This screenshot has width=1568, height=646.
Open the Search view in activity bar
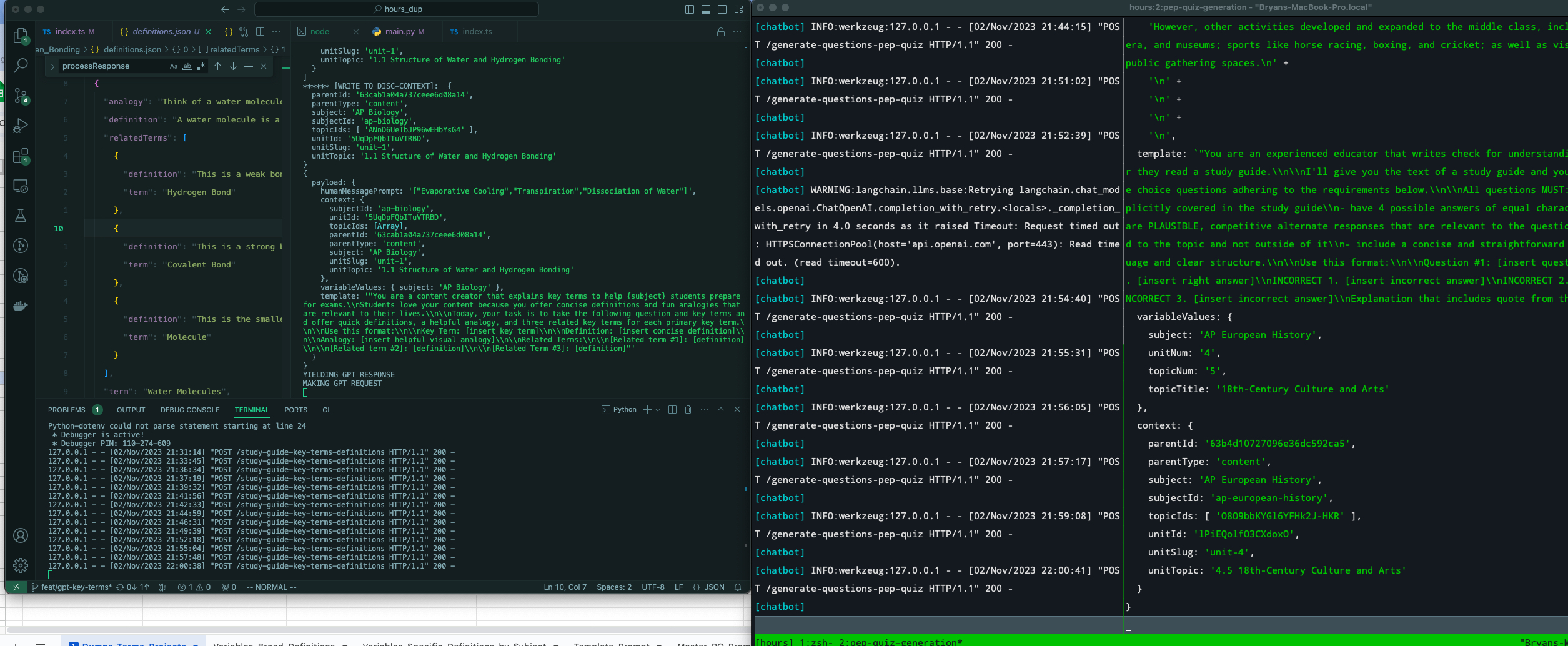tap(21, 65)
